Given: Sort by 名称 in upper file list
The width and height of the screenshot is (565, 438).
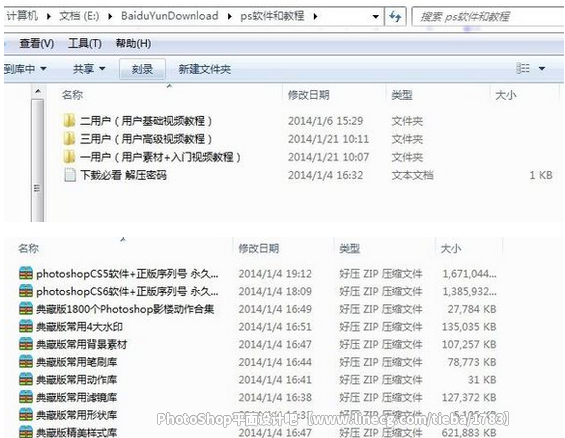Looking at the screenshot, I should click(x=72, y=95).
